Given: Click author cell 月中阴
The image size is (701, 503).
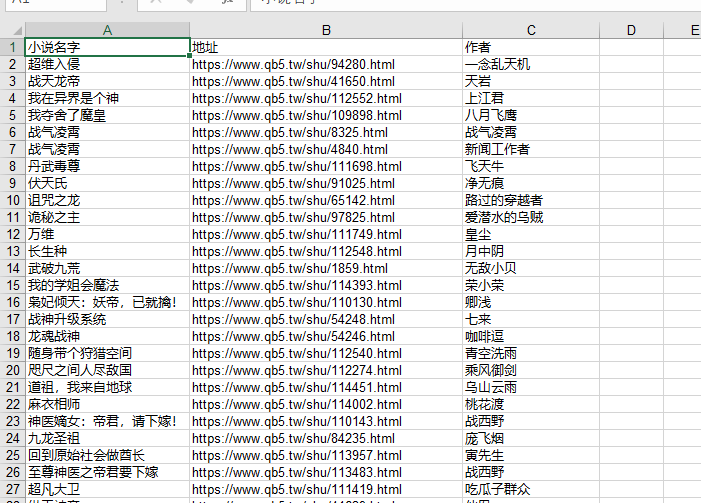Looking at the screenshot, I should (x=531, y=251).
